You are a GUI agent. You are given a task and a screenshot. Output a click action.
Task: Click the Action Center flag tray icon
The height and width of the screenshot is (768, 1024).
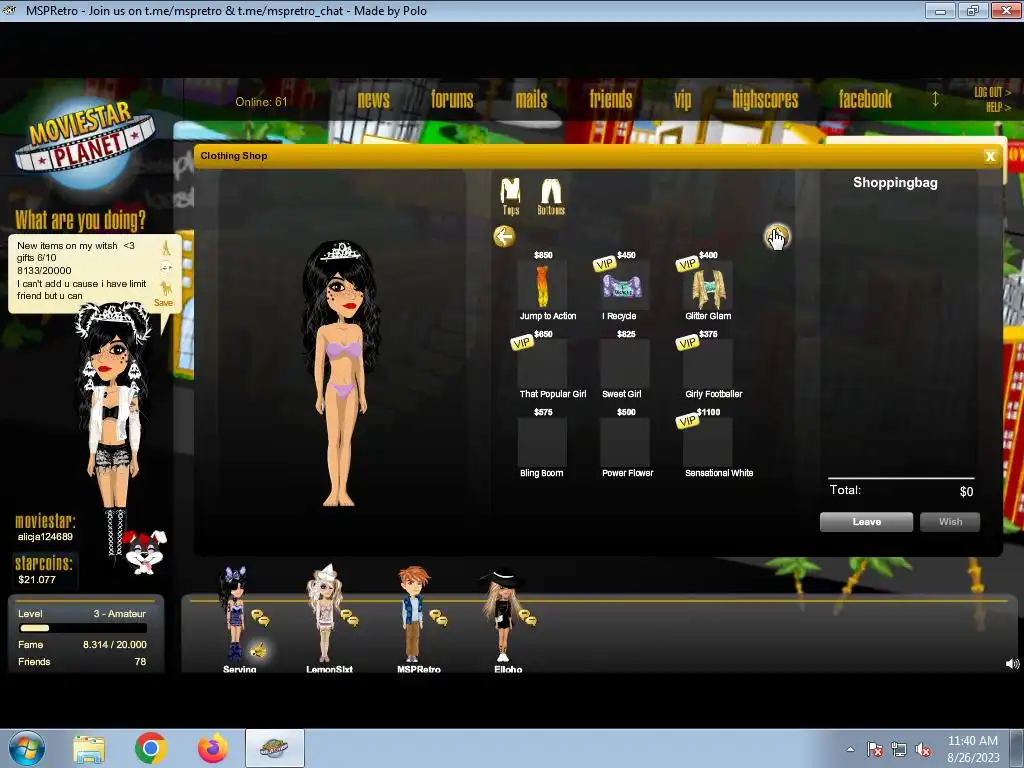pos(874,749)
